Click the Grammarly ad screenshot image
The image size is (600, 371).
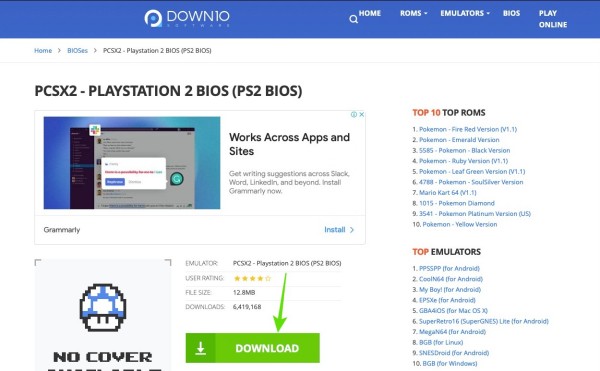(132, 163)
